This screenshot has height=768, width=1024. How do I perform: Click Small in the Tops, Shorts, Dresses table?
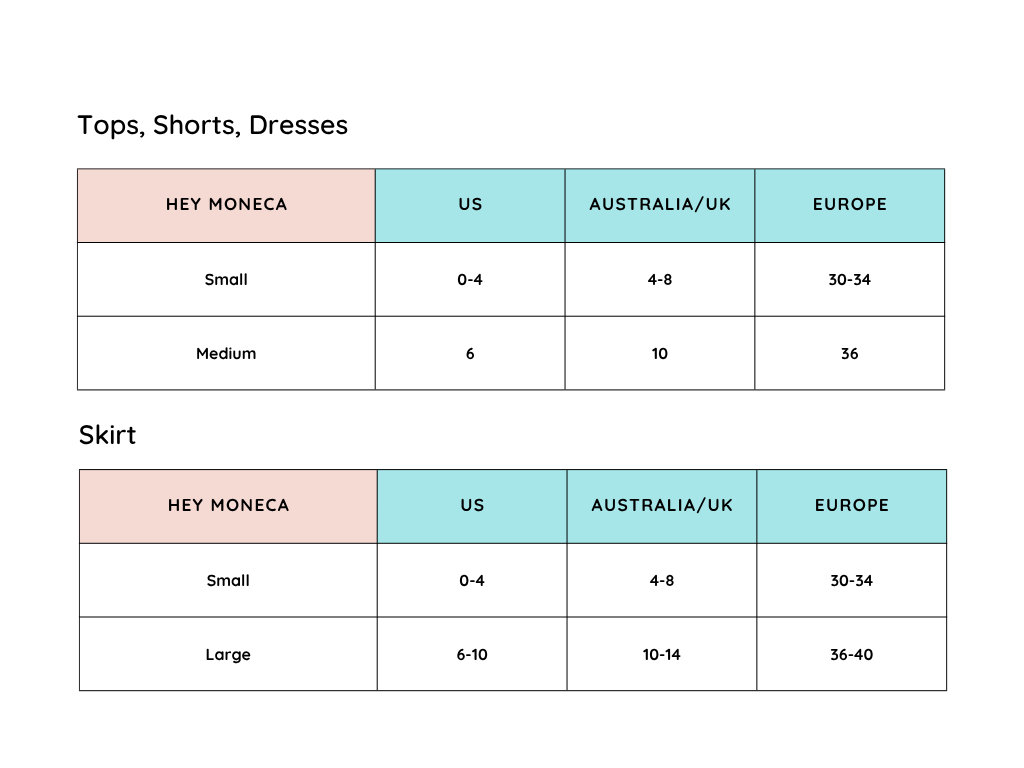click(x=226, y=279)
